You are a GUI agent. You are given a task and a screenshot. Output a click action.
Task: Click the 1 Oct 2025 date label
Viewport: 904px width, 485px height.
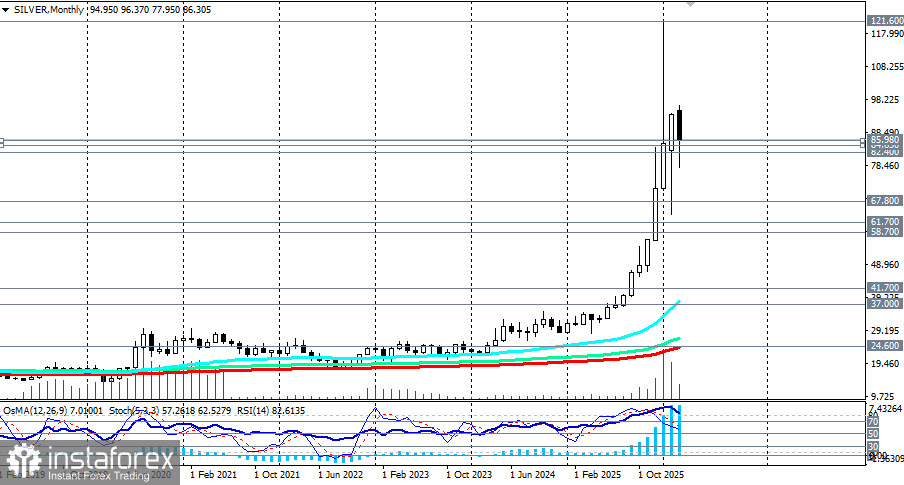[x=661, y=475]
